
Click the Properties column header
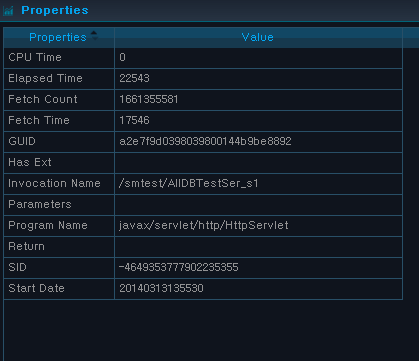click(x=59, y=37)
